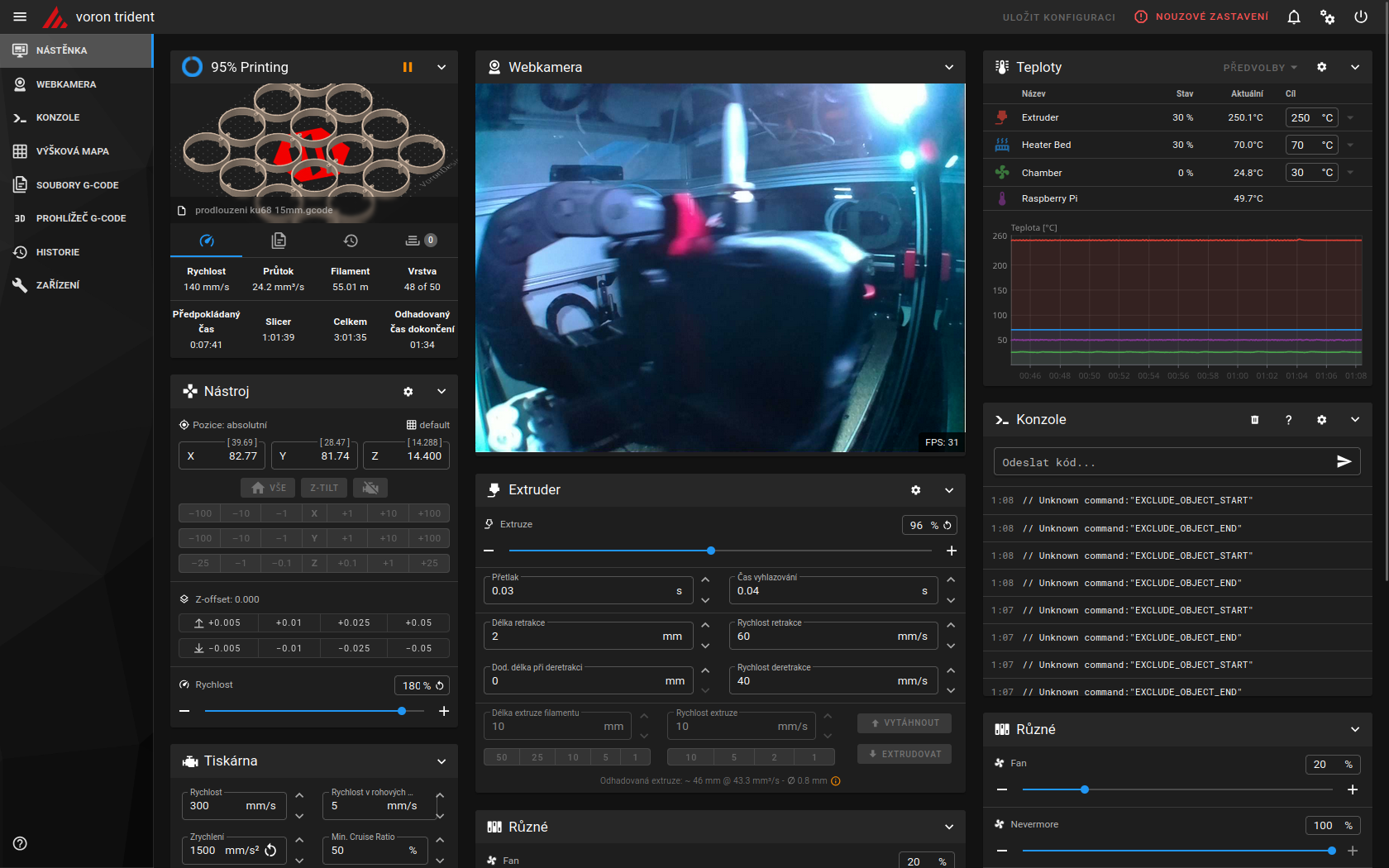Go to Soubory G-code page
1389x868 pixels.
[x=77, y=185]
